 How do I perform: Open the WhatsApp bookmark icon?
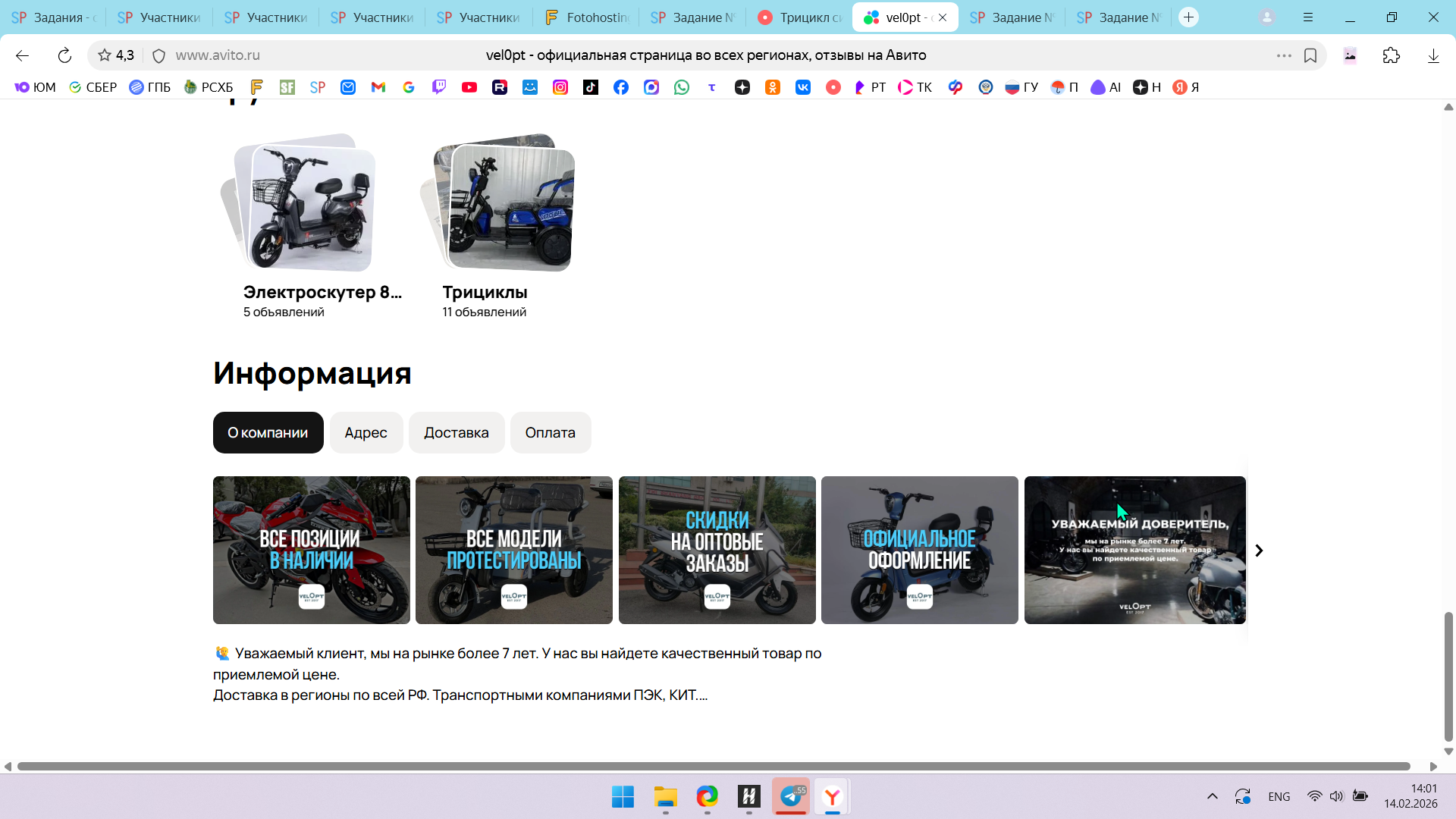click(x=682, y=87)
